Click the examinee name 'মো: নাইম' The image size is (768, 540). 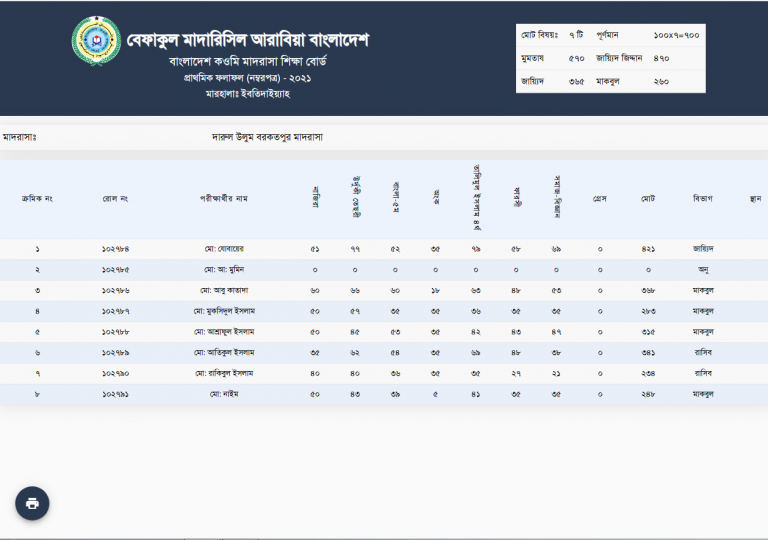[224, 394]
